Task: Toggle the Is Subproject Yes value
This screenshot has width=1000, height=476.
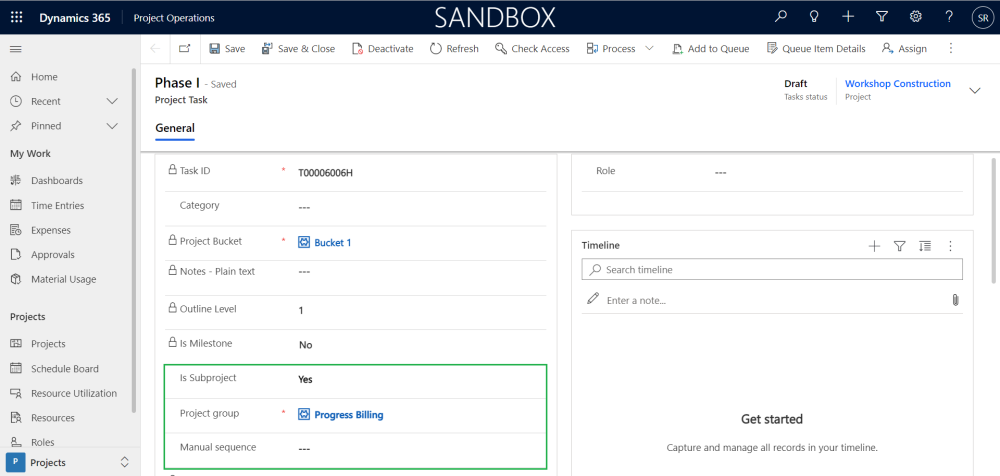Action: (x=305, y=379)
